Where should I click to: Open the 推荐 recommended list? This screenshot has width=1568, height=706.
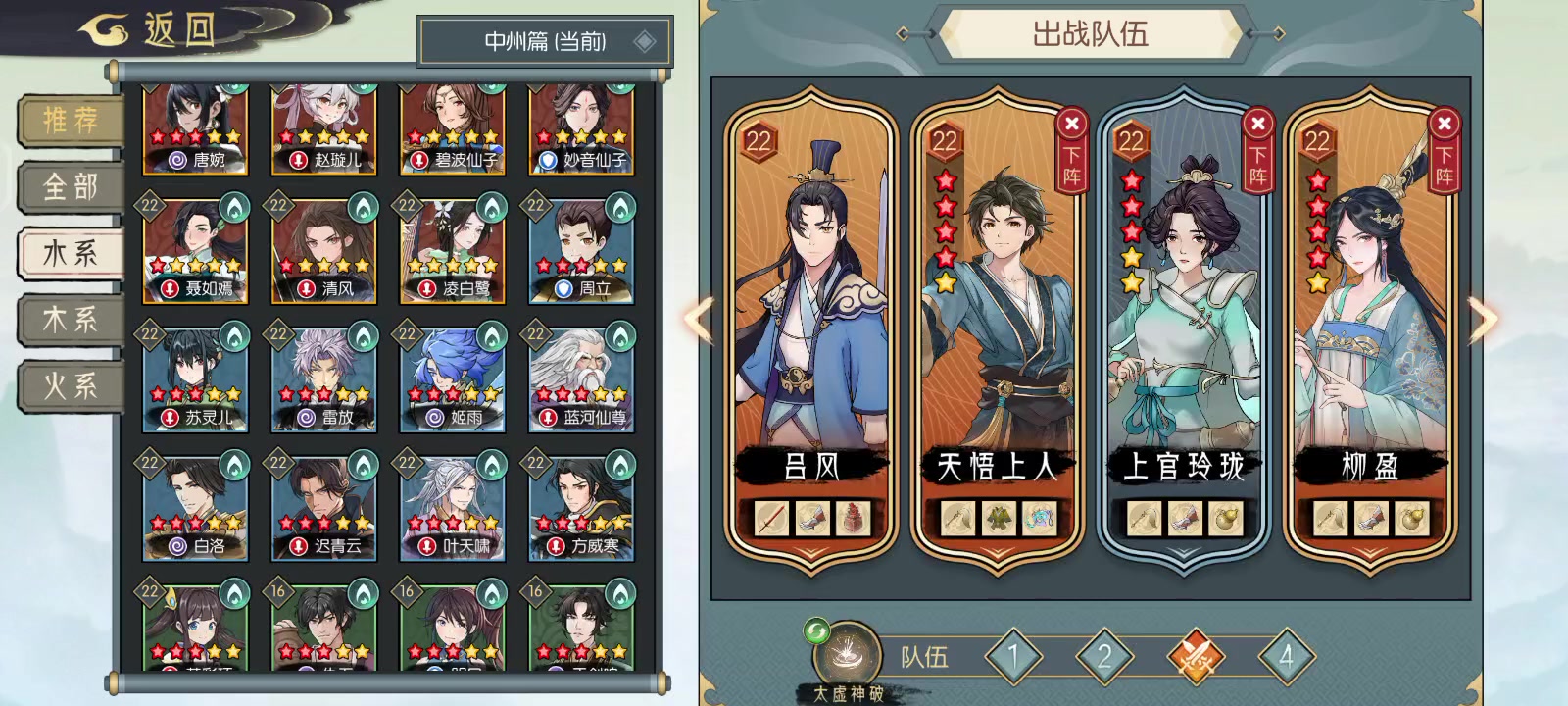[x=71, y=121]
